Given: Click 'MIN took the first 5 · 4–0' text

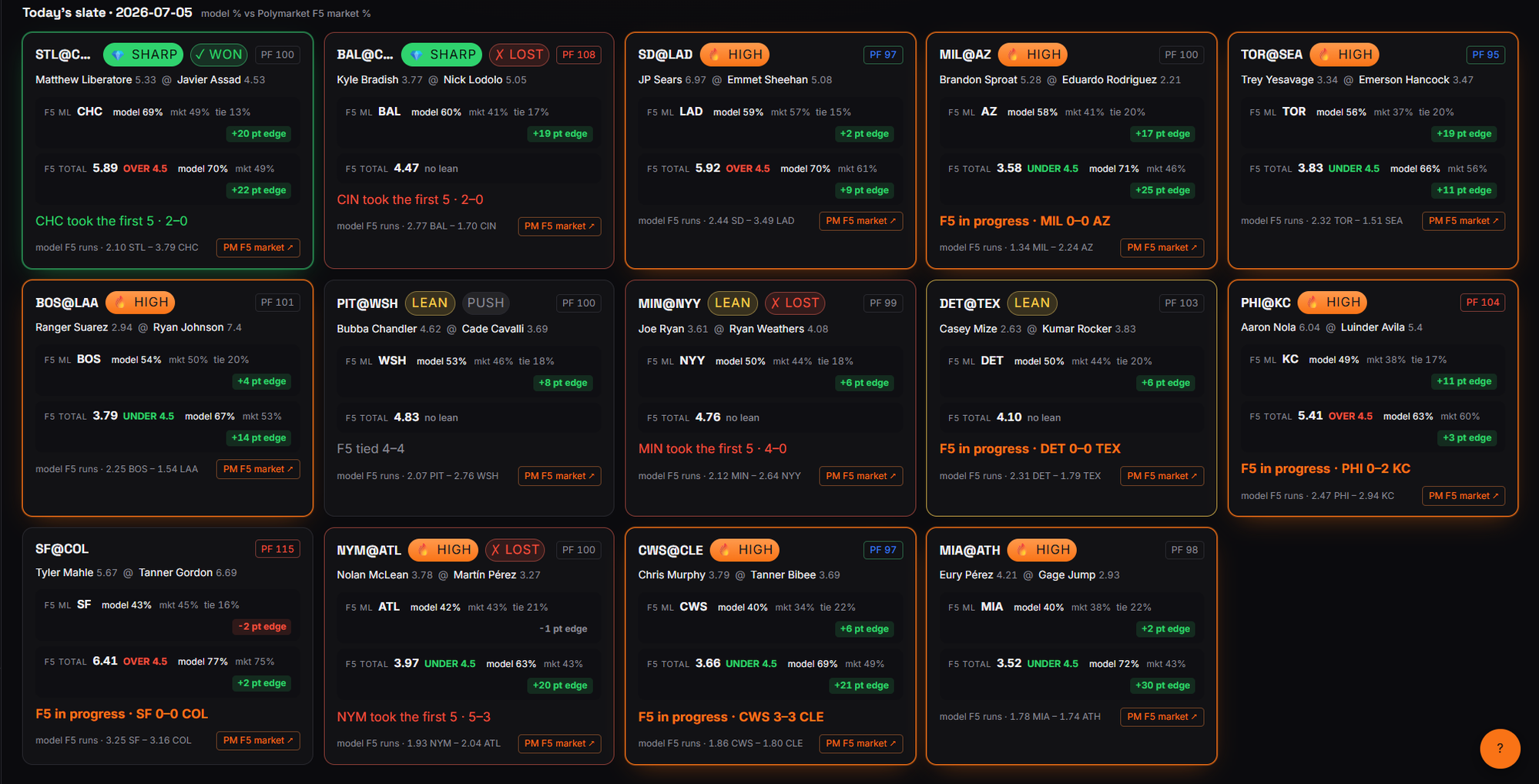Looking at the screenshot, I should (712, 449).
